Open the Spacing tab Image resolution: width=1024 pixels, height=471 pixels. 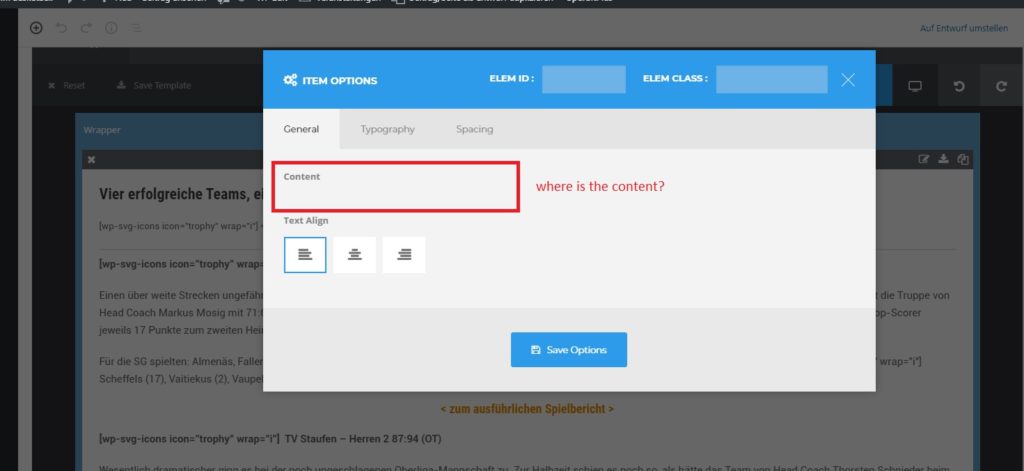474,129
